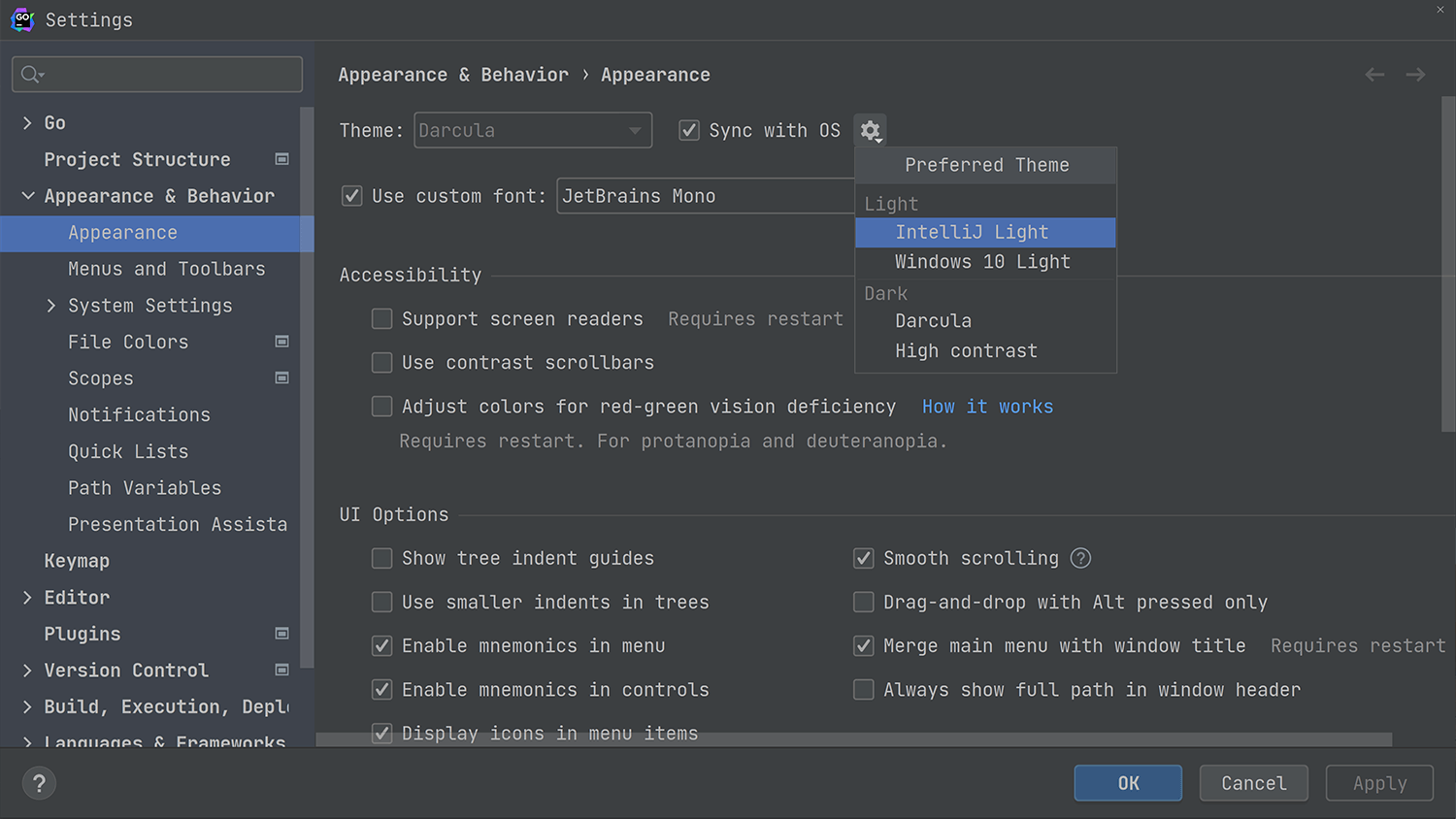Open File Colors settings
1456x819 pixels.
pos(128,342)
